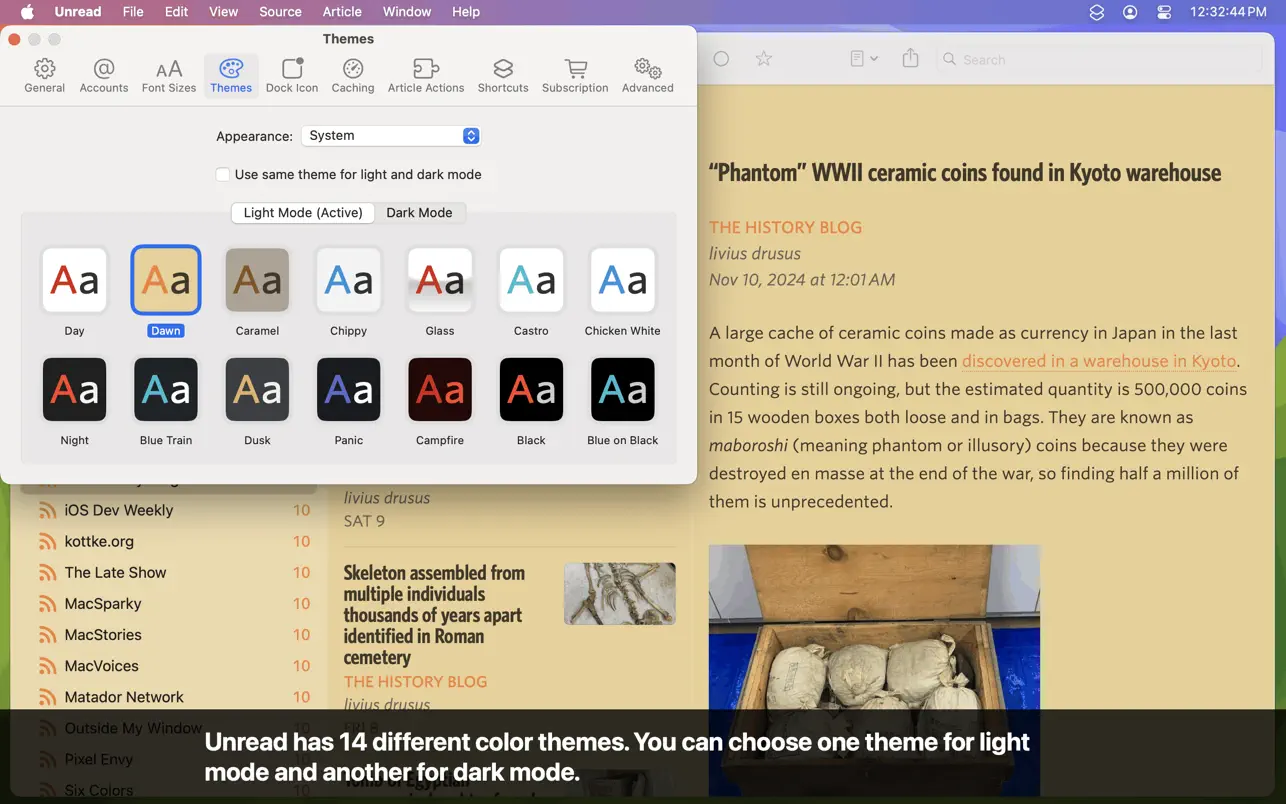Click the user account icon in menu bar
Image resolution: width=1286 pixels, height=804 pixels.
(x=1130, y=12)
